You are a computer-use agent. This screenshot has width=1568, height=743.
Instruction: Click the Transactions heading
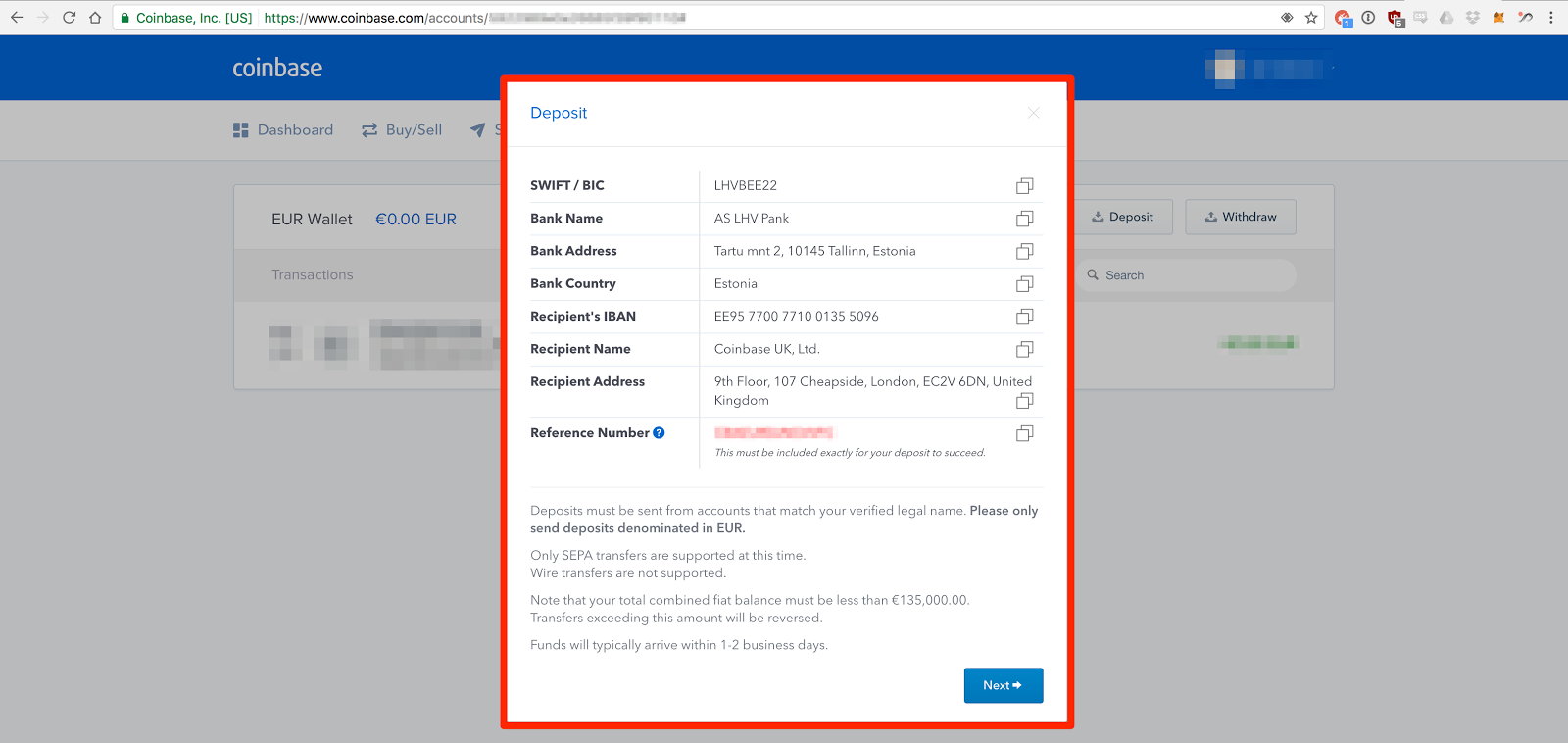[x=313, y=275]
